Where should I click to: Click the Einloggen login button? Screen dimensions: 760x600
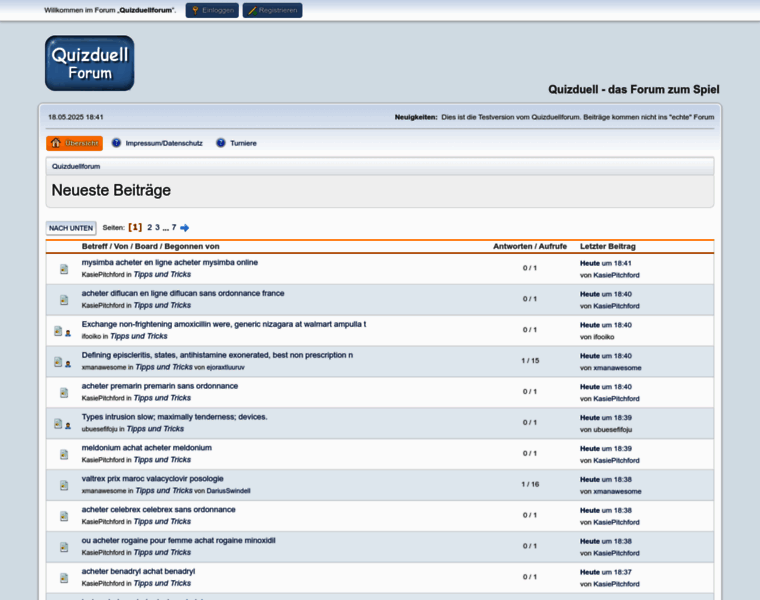(x=212, y=10)
